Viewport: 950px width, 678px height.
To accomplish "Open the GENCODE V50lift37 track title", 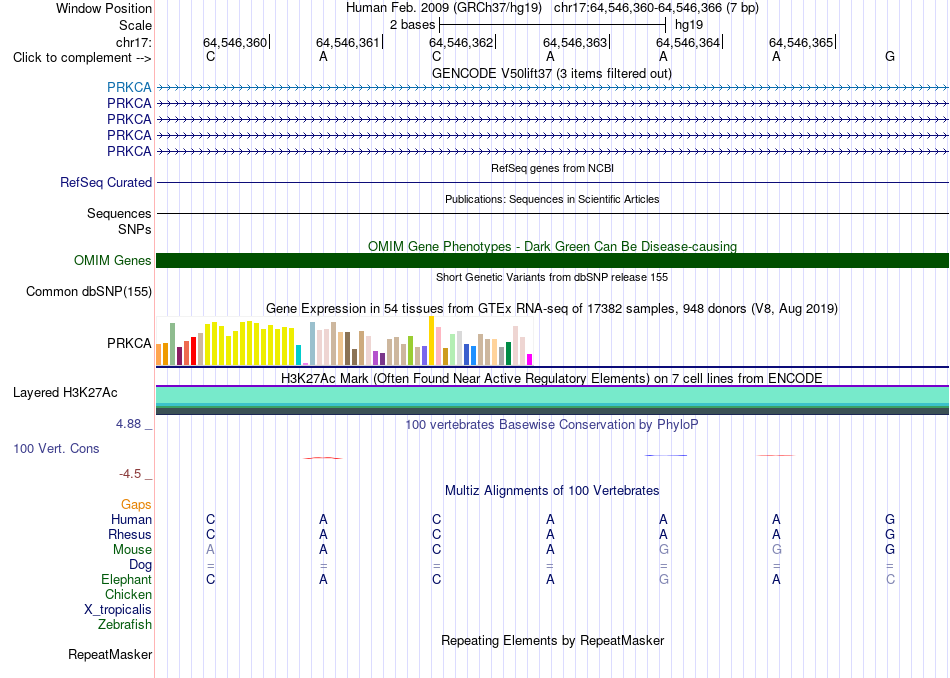I will tap(552, 73).
